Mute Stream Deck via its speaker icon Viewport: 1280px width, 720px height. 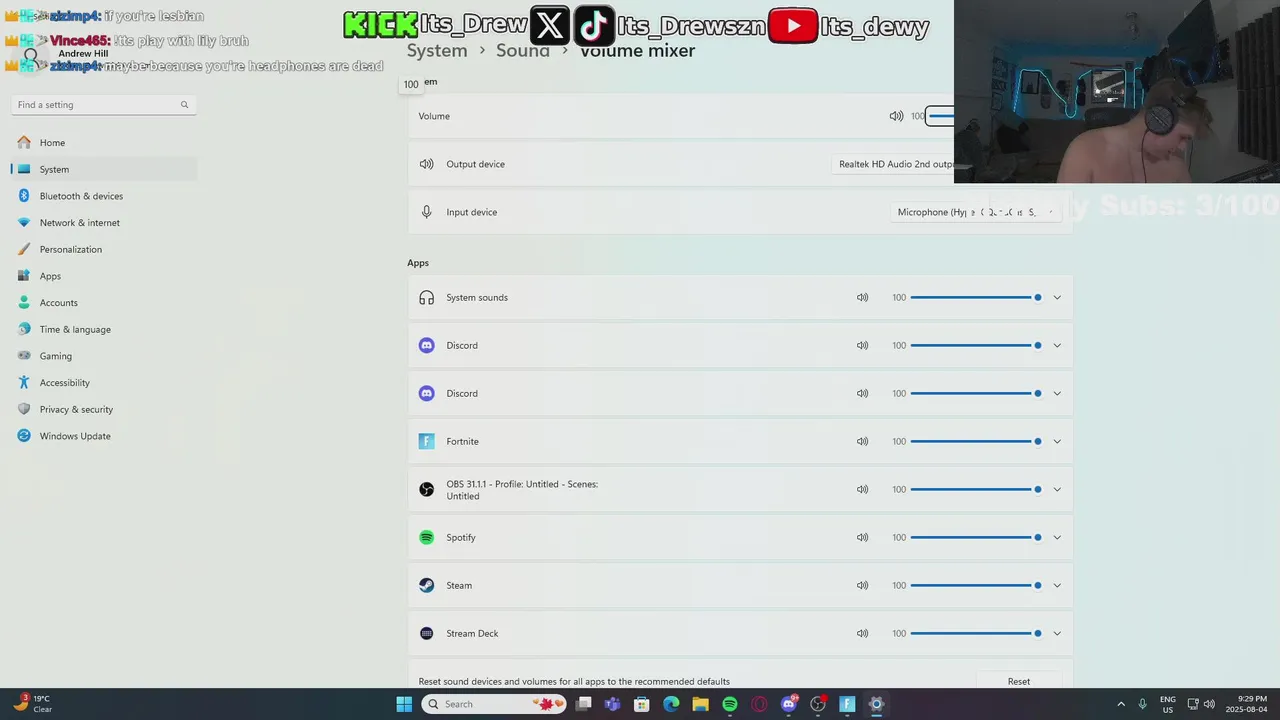pyautogui.click(x=862, y=633)
